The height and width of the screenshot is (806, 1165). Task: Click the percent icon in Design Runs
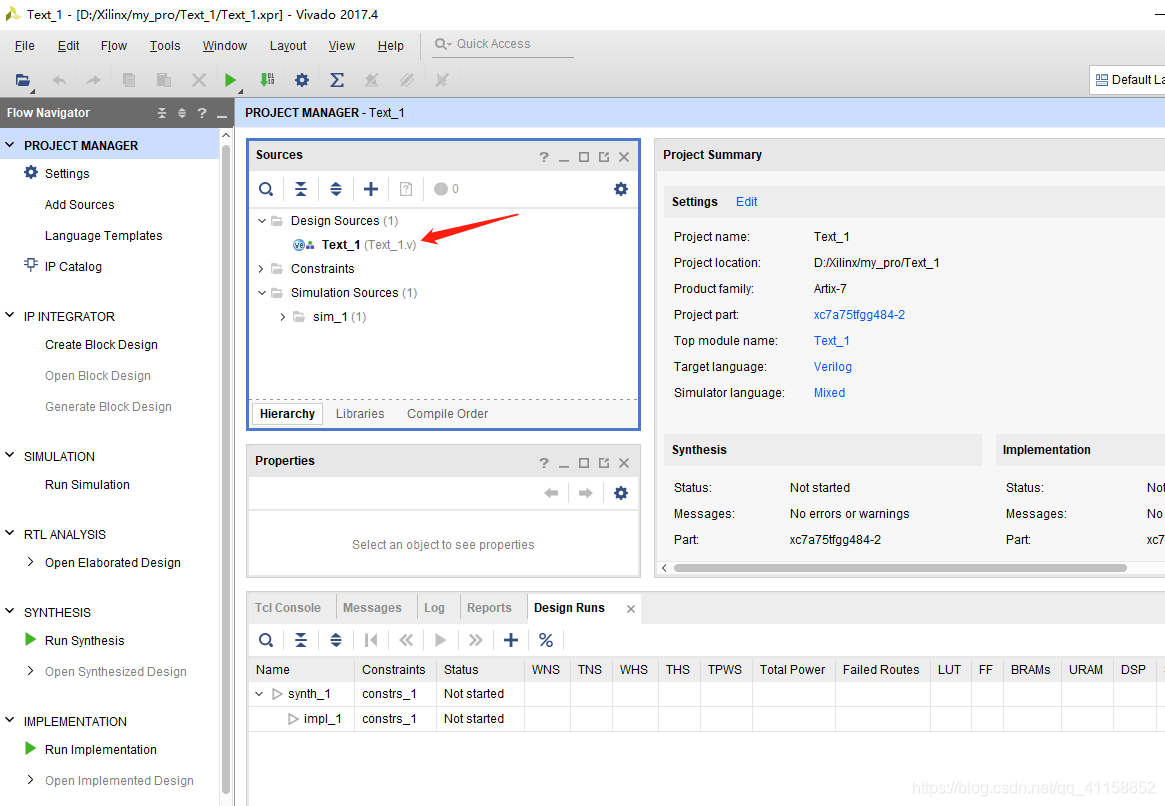point(546,640)
